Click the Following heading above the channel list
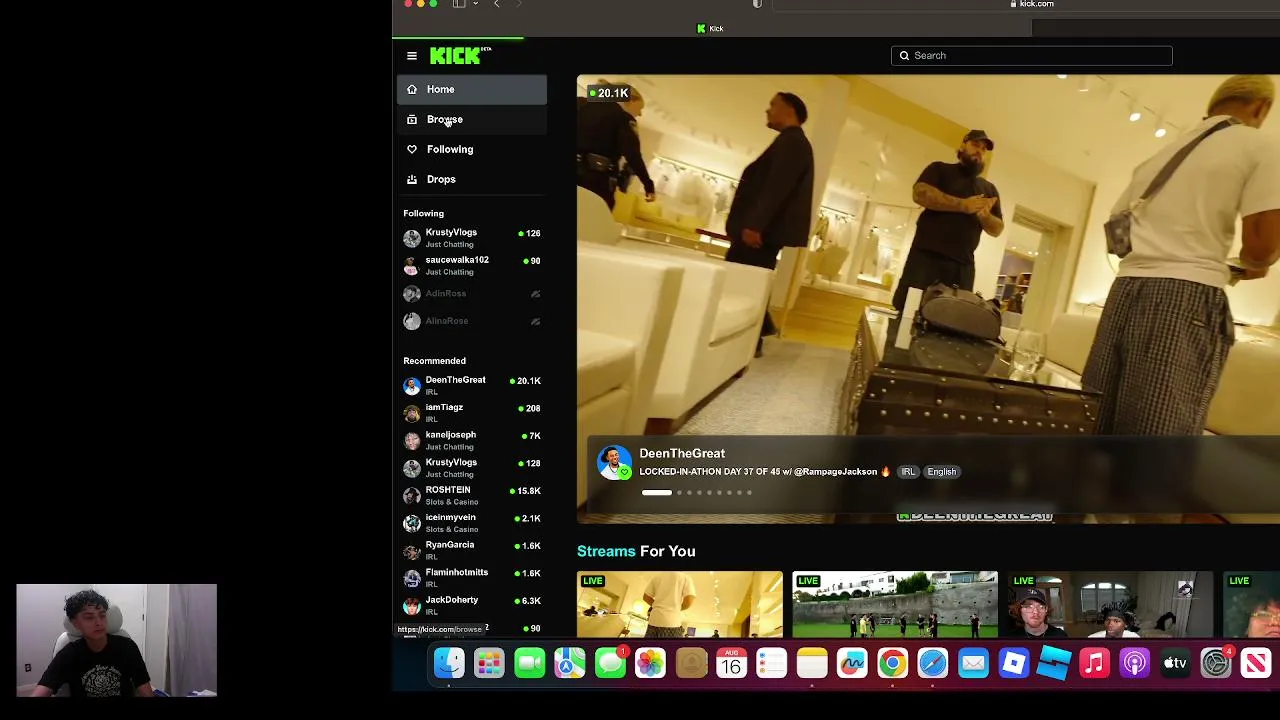This screenshot has width=1280, height=720. tap(423, 213)
